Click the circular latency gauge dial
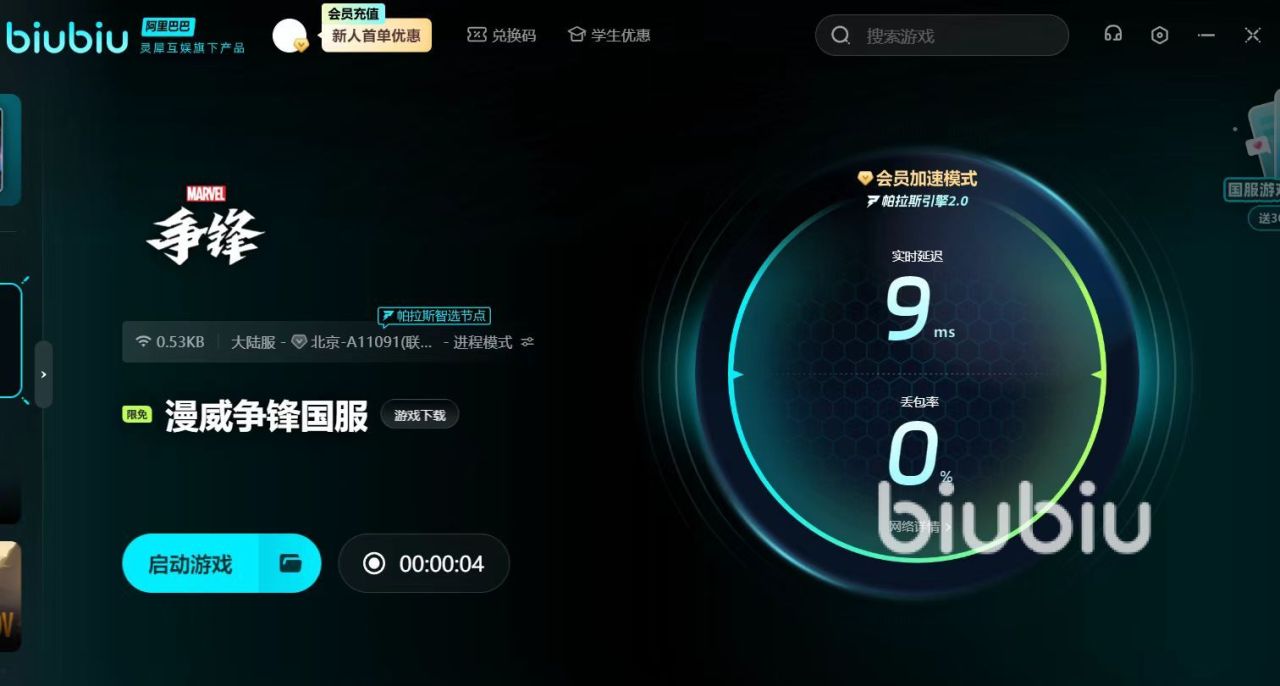Viewport: 1280px width, 686px height. click(x=917, y=374)
